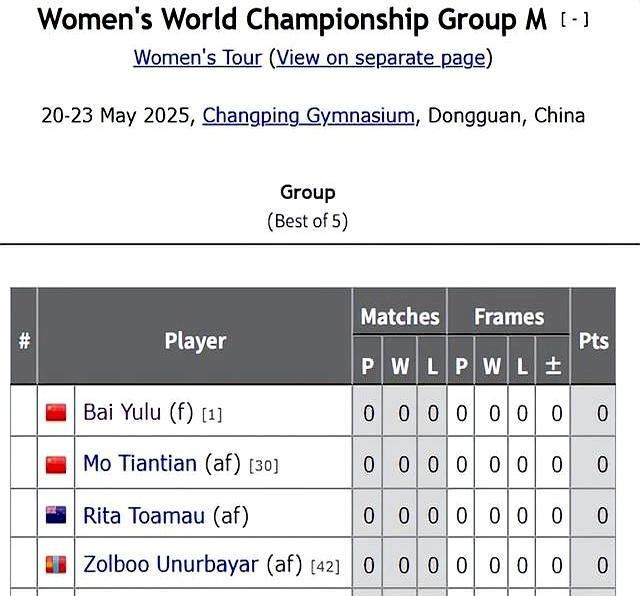Open View on separate page link
Viewport: 640px width, 596px height.
point(381,58)
